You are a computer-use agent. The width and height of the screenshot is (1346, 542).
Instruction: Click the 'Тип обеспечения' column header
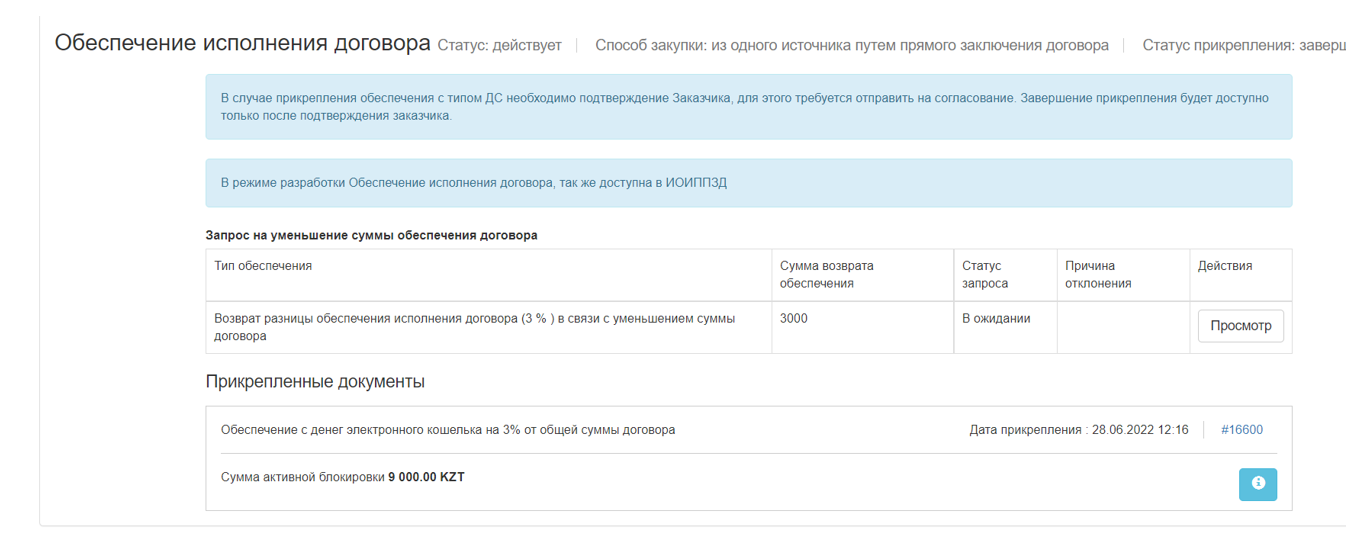263,266
